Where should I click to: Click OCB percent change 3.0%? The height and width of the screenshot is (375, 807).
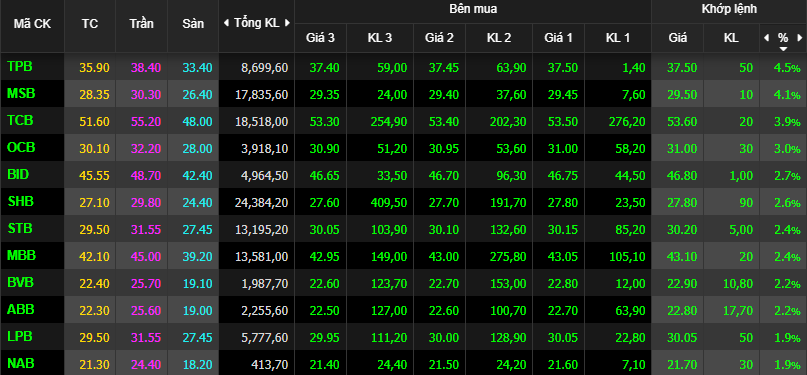(787, 149)
